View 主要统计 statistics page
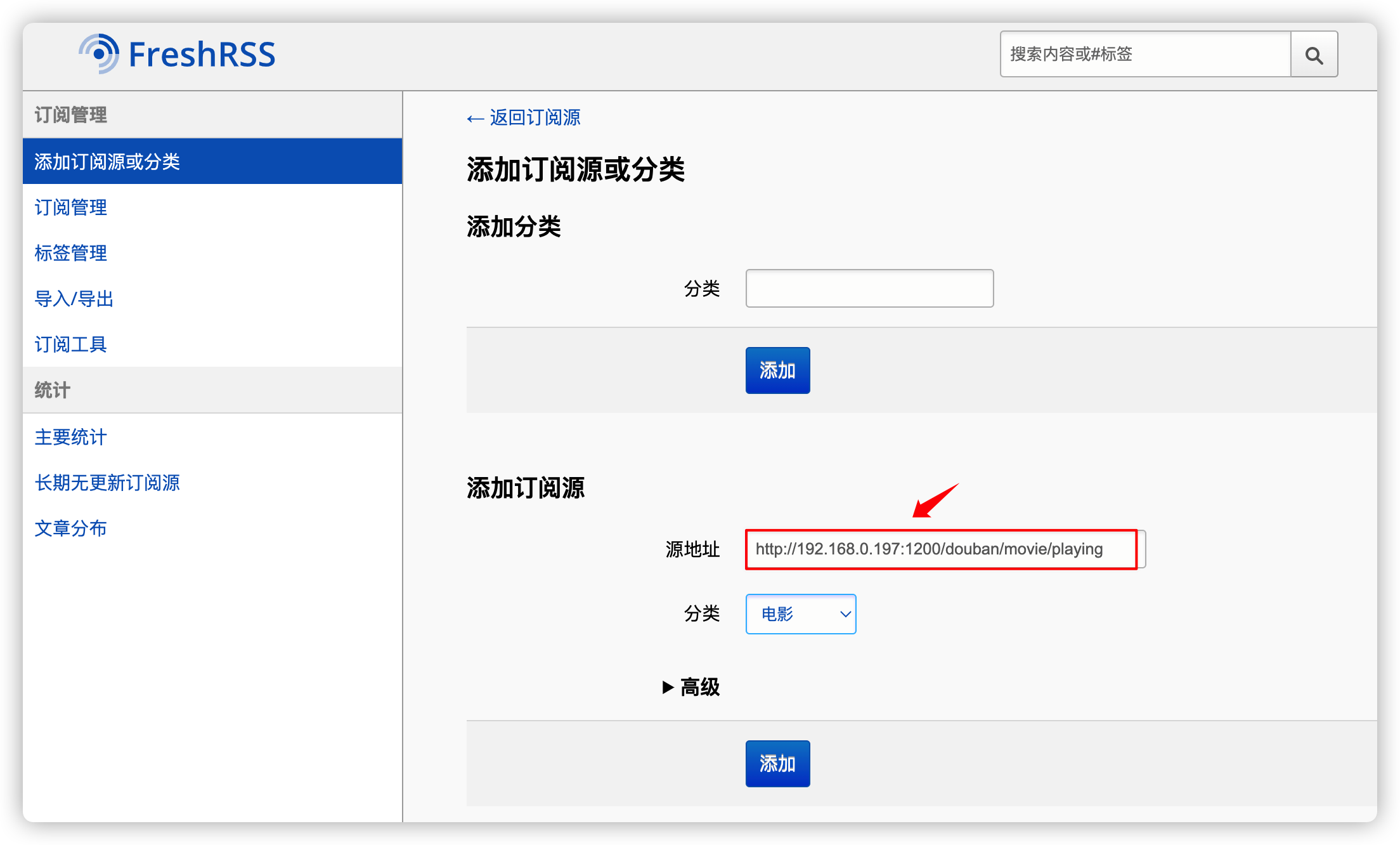 point(71,437)
